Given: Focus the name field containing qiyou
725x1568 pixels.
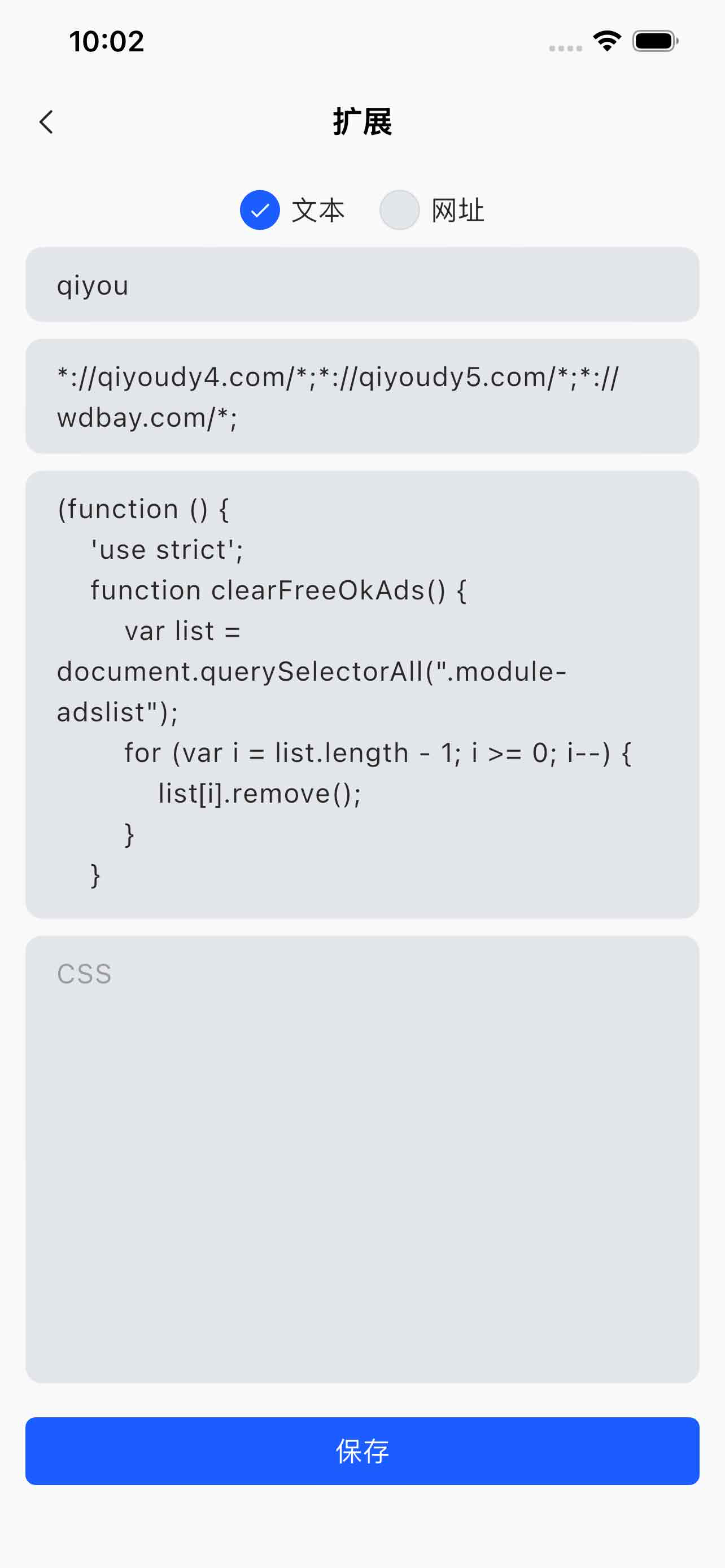Looking at the screenshot, I should (362, 284).
